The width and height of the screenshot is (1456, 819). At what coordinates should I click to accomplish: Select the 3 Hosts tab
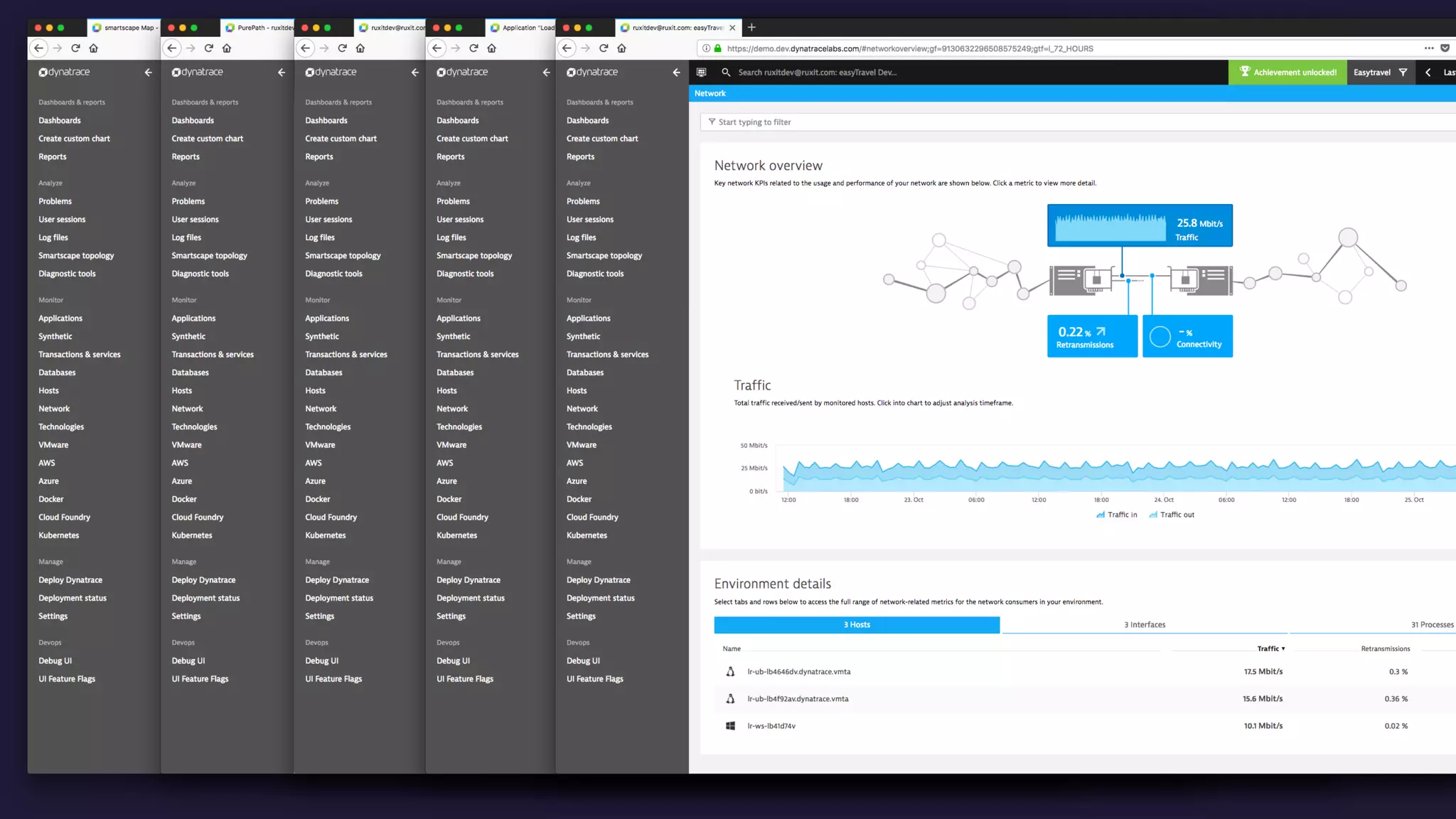tap(857, 625)
